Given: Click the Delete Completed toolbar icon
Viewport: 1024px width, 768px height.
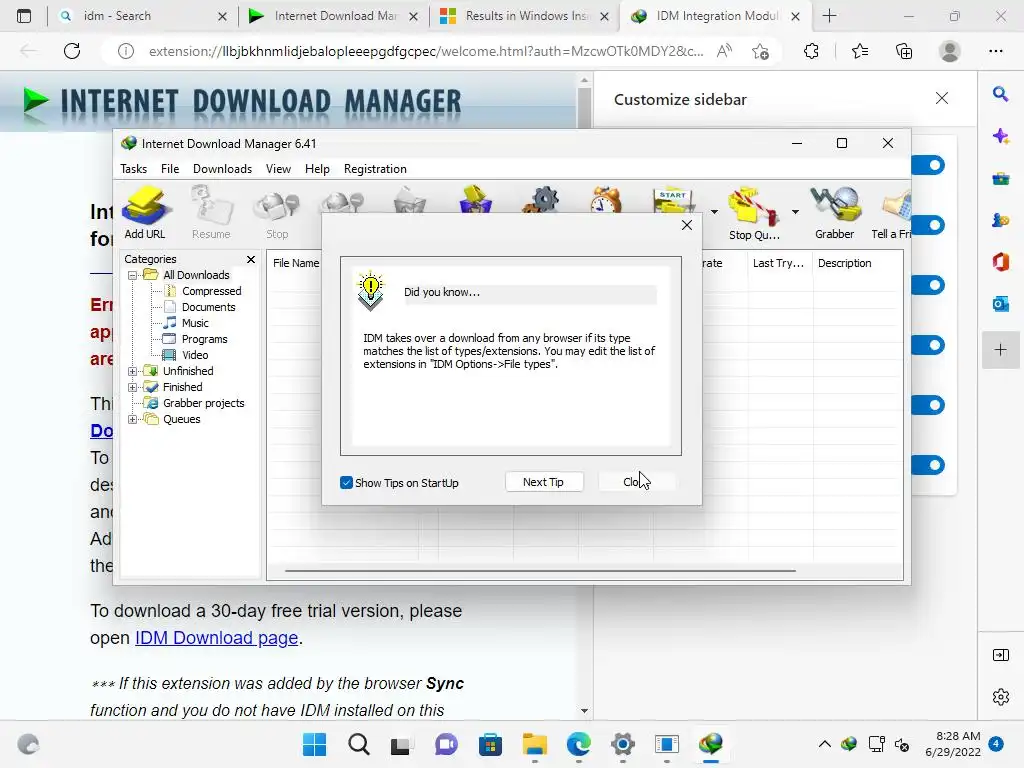Looking at the screenshot, I should 475,199.
